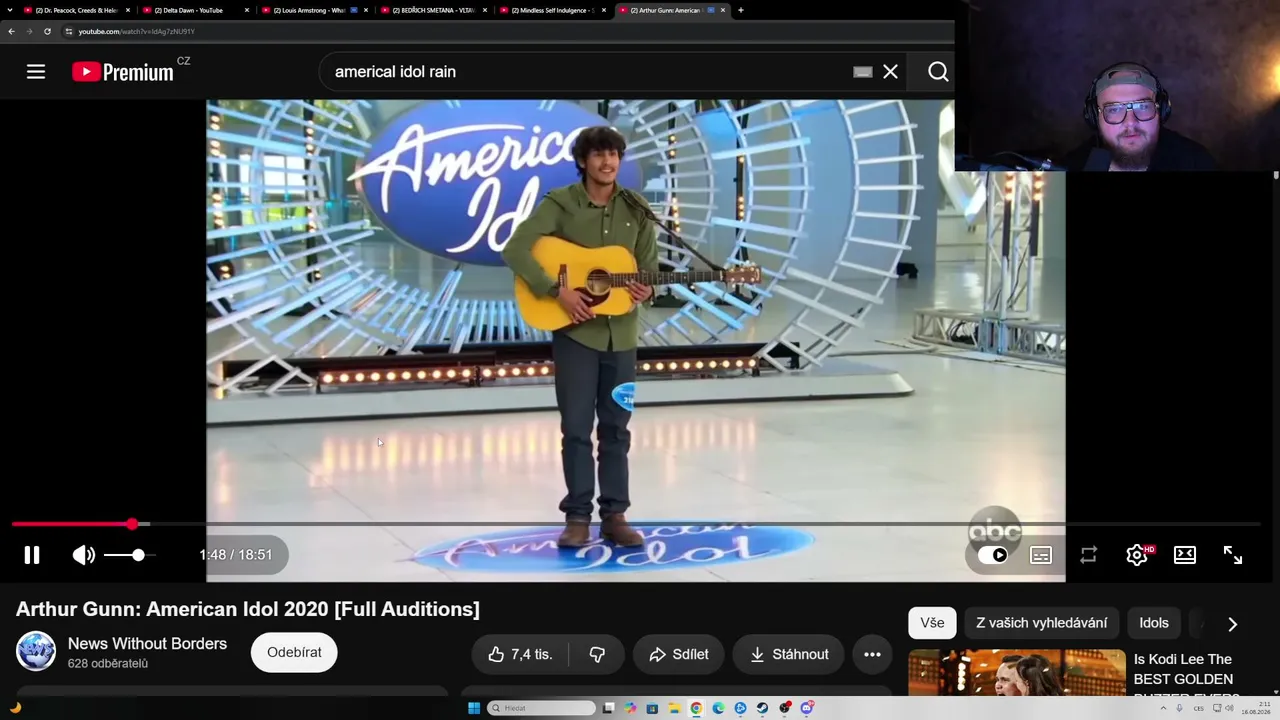Viewport: 1280px width, 720px height.
Task: Like the video (7,4 tis.)
Action: (520, 654)
